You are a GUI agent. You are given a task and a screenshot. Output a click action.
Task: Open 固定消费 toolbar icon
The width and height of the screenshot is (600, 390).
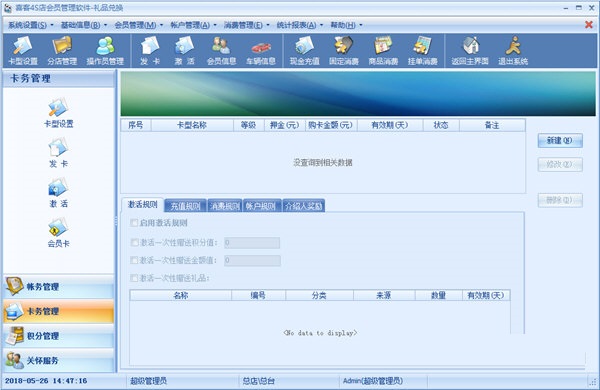(344, 51)
